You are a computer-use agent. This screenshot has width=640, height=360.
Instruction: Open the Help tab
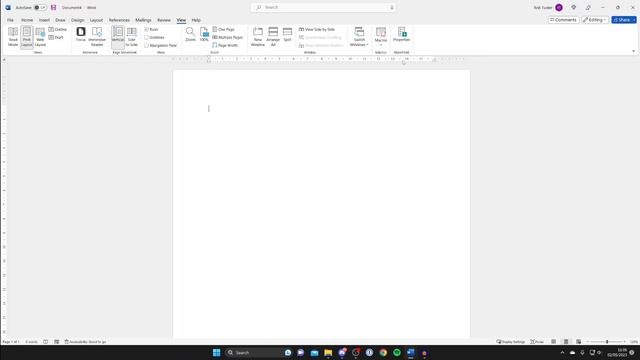[196, 20]
